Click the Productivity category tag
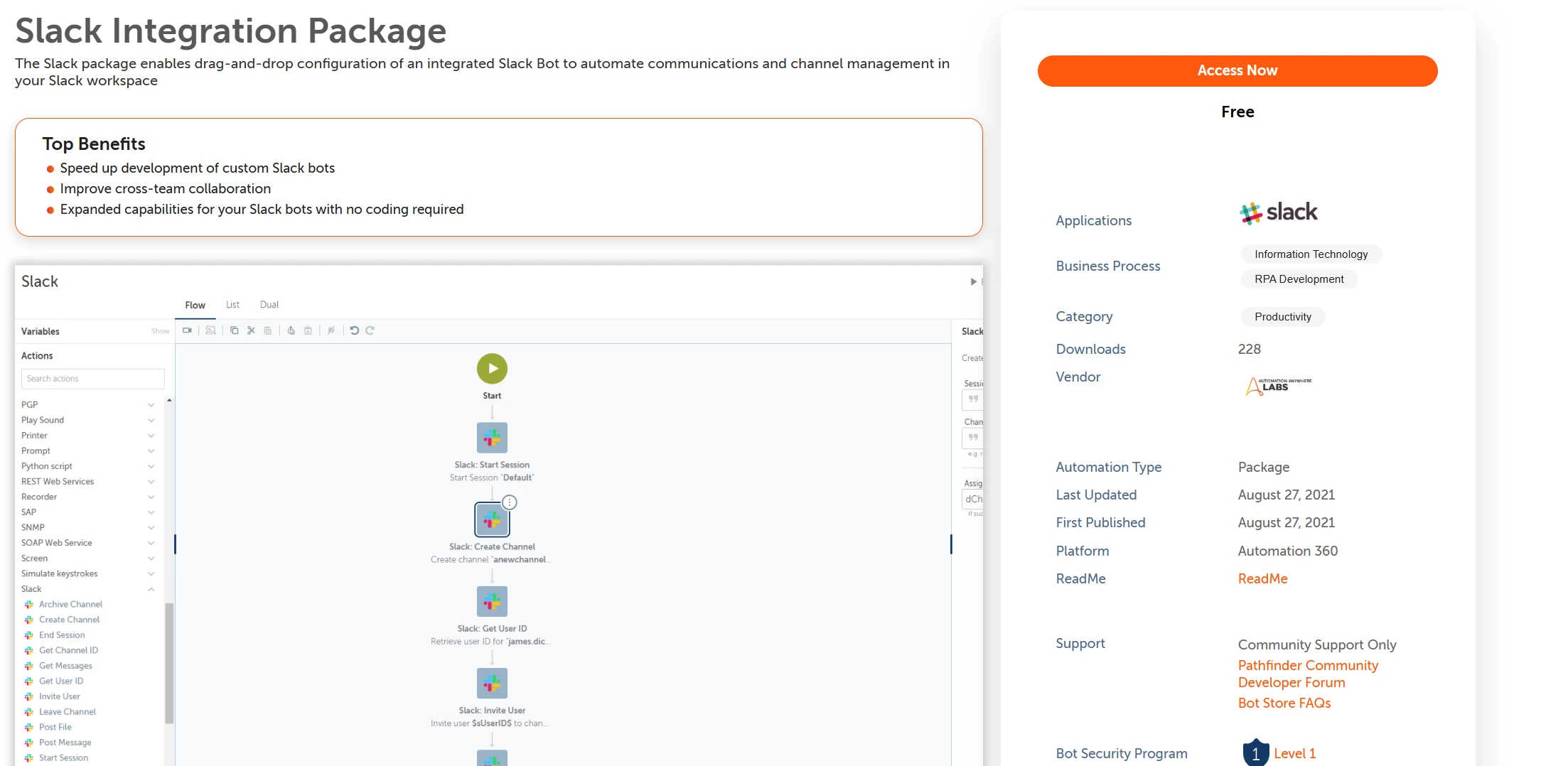This screenshot has height=766, width=1568. [x=1282, y=317]
